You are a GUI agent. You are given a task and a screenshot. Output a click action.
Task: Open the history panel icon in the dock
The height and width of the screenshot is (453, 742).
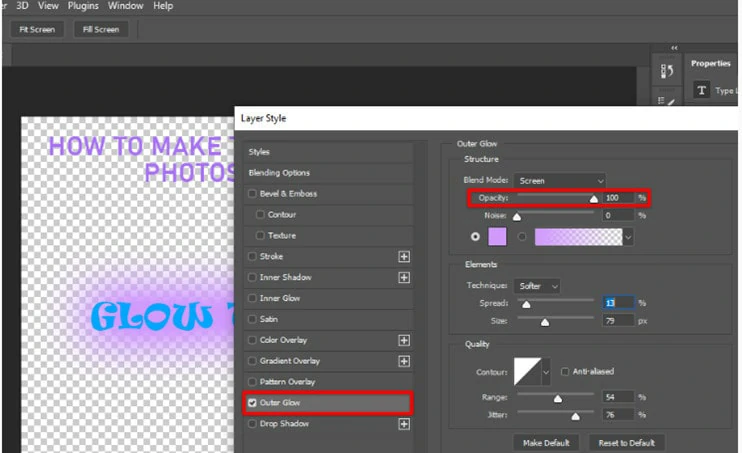pos(667,71)
